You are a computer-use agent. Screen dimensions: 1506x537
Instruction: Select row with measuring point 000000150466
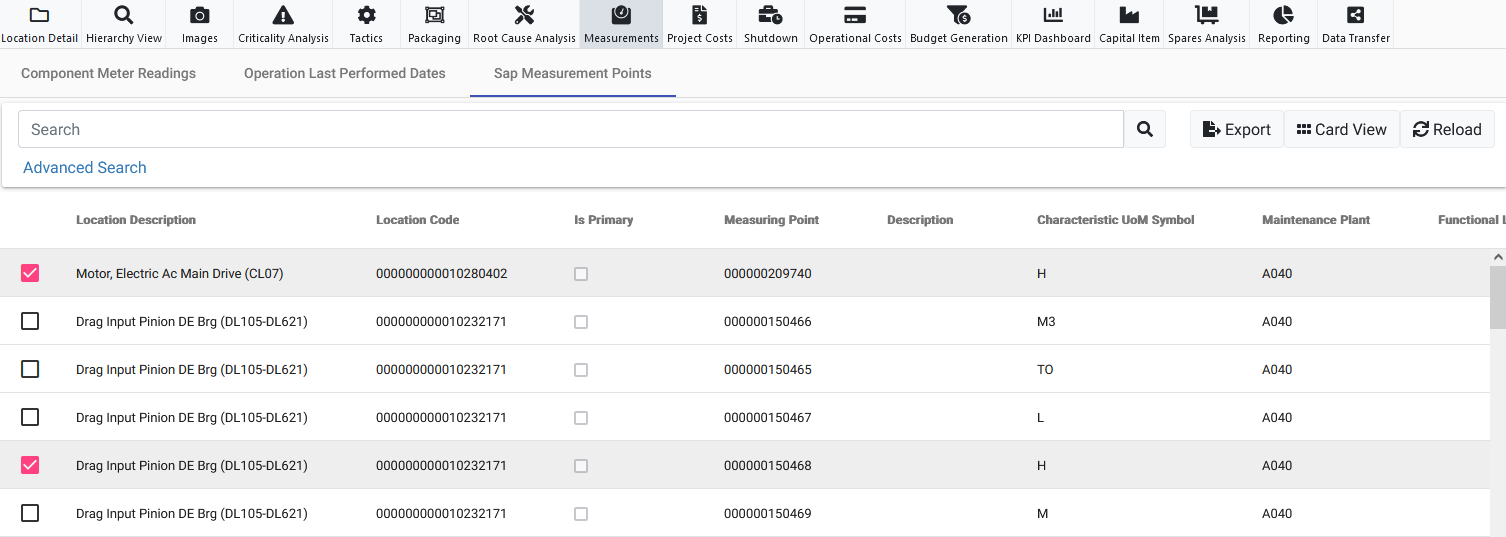click(x=30, y=321)
